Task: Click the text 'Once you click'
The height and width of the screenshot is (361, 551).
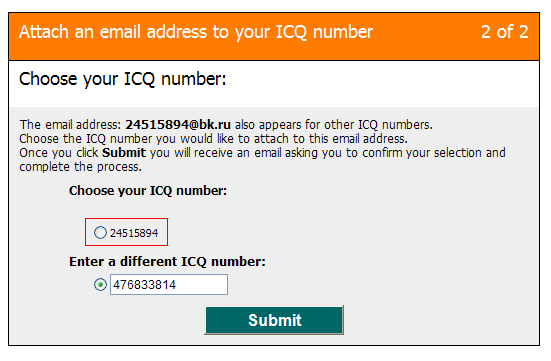Action: (x=59, y=153)
